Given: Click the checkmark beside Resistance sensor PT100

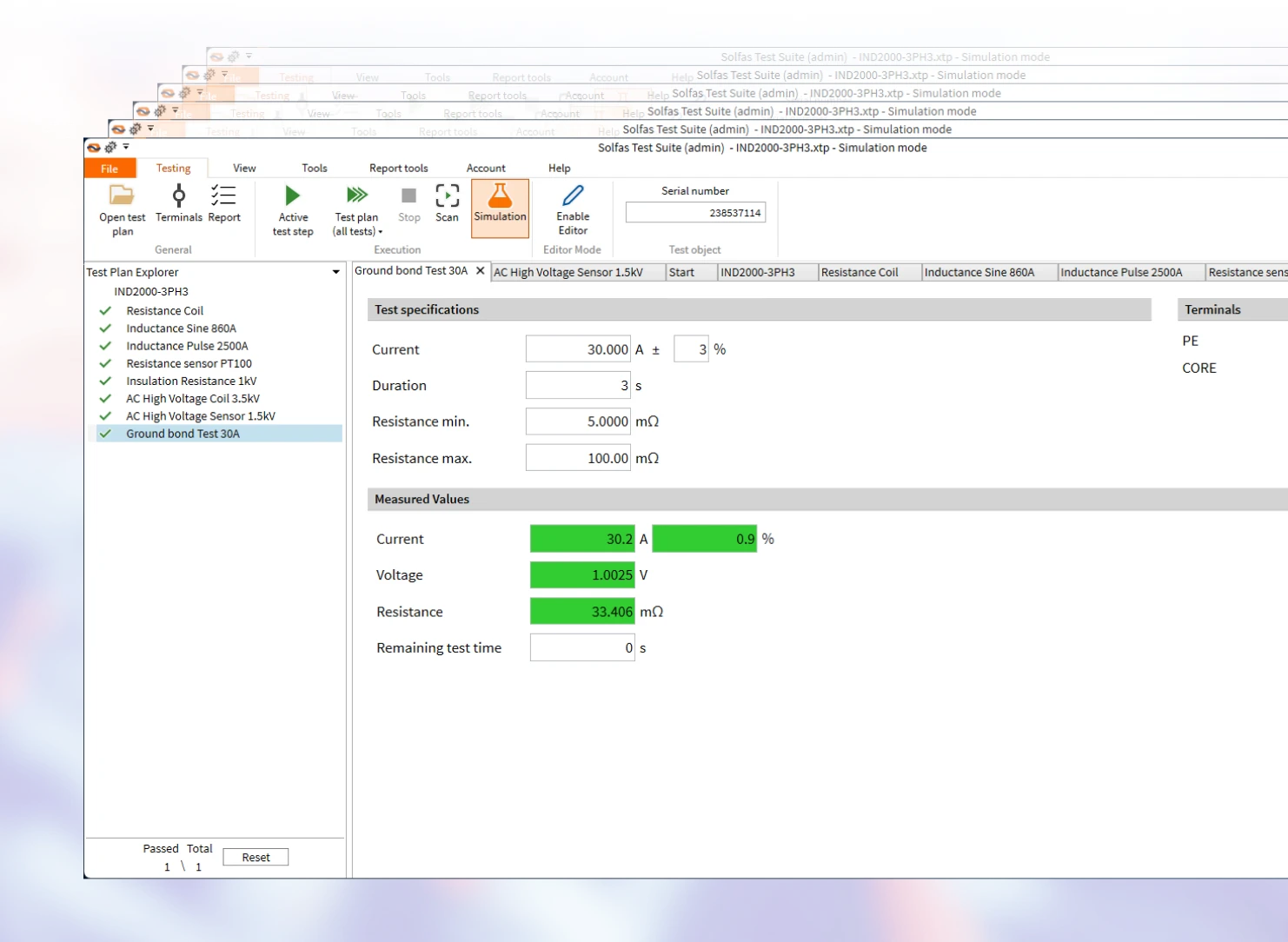Looking at the screenshot, I should point(105,363).
